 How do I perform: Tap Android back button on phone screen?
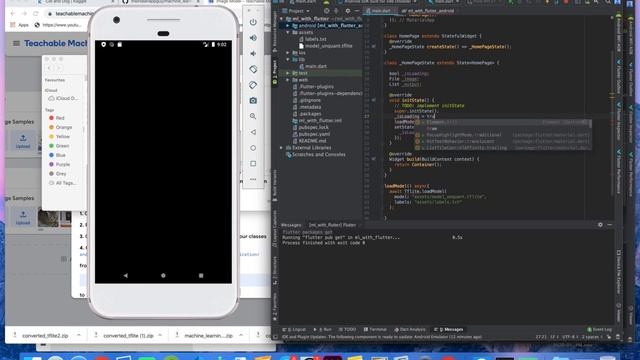(x=125, y=276)
